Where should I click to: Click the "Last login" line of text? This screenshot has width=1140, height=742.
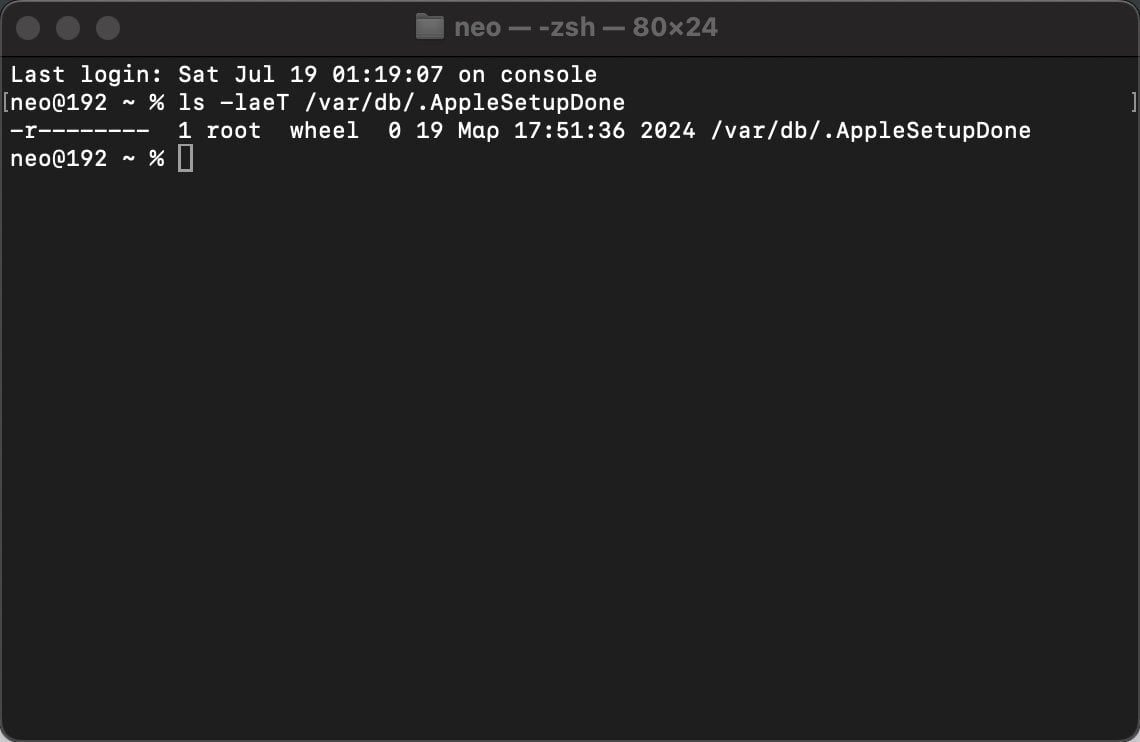click(x=304, y=74)
